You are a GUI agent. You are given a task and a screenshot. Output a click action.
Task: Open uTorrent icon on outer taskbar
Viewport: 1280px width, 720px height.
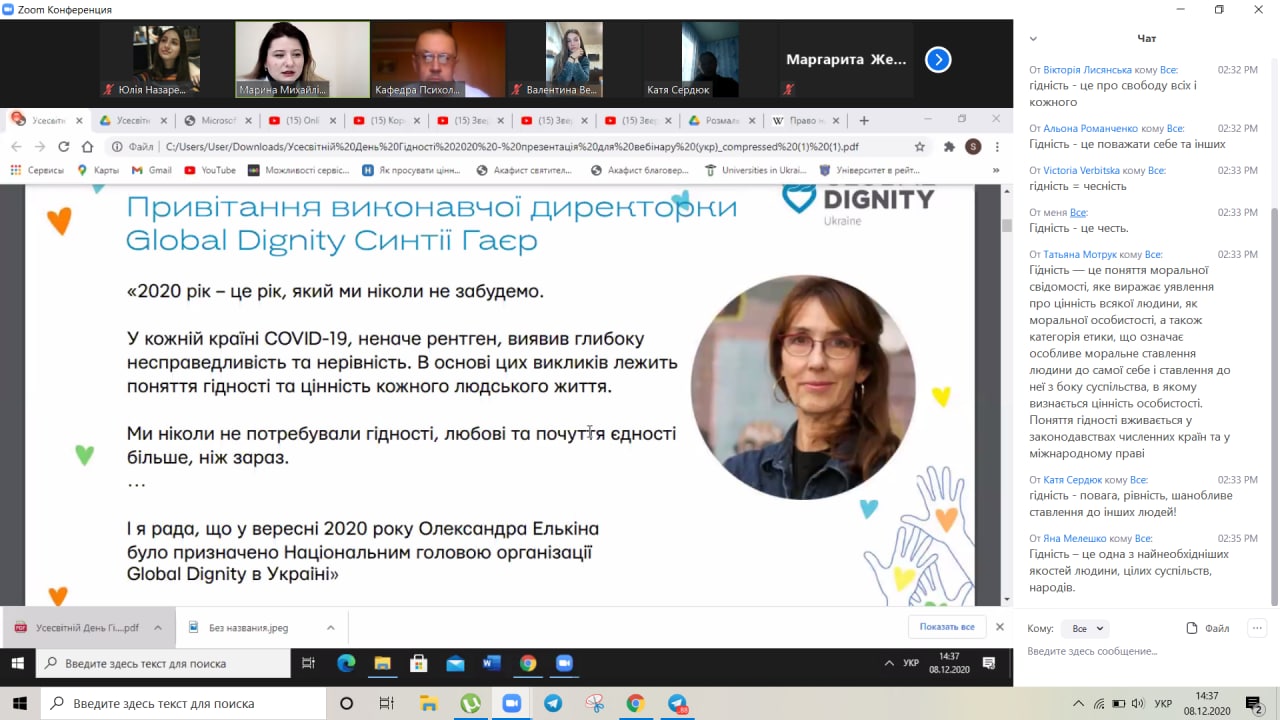click(470, 703)
